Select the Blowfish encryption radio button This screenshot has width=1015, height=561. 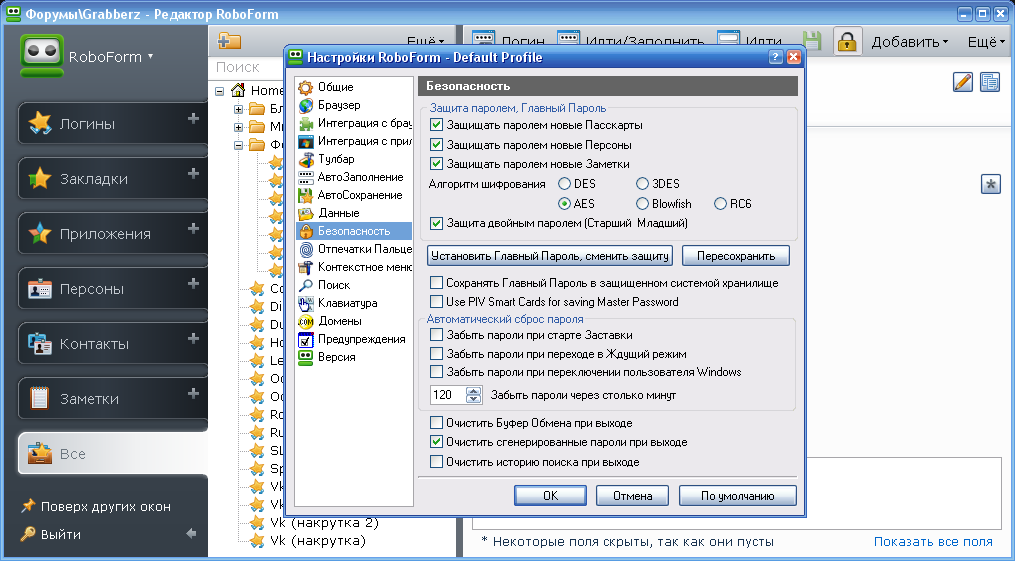tap(642, 204)
